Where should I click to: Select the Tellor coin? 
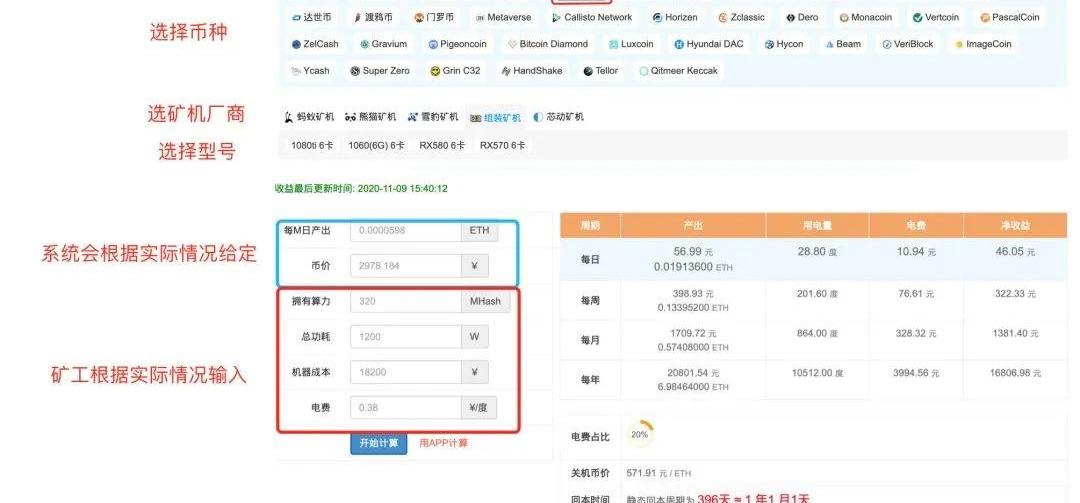[600, 71]
